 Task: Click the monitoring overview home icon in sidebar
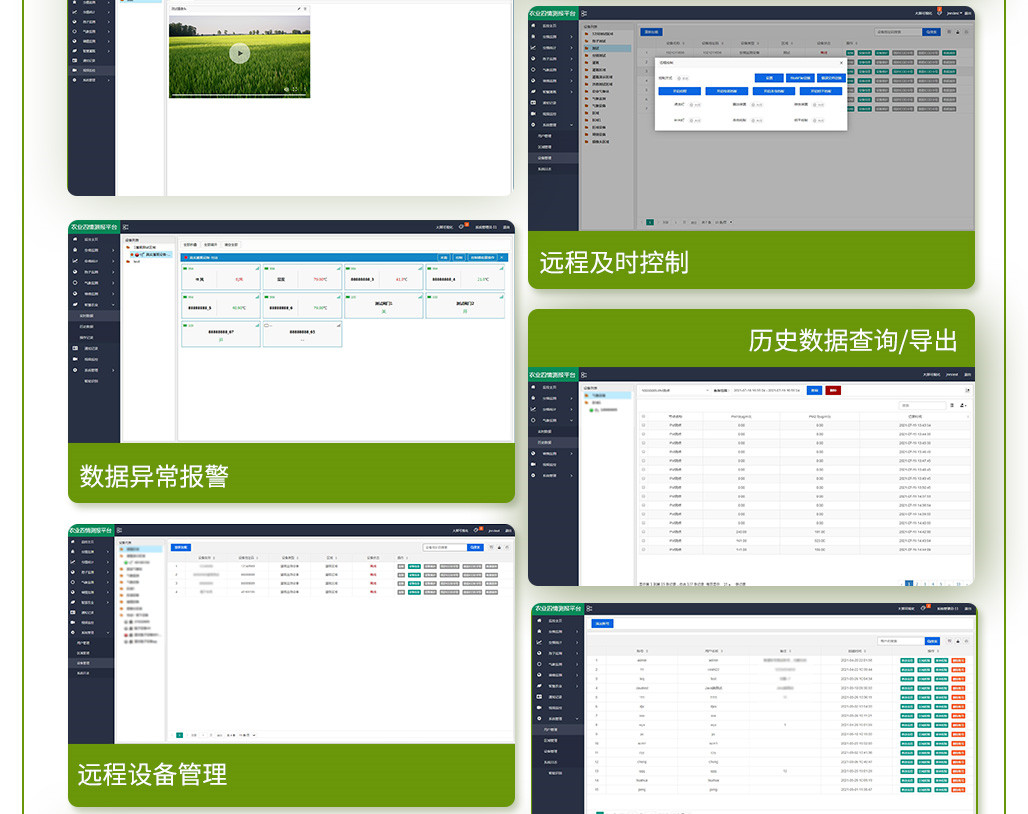click(x=74, y=238)
